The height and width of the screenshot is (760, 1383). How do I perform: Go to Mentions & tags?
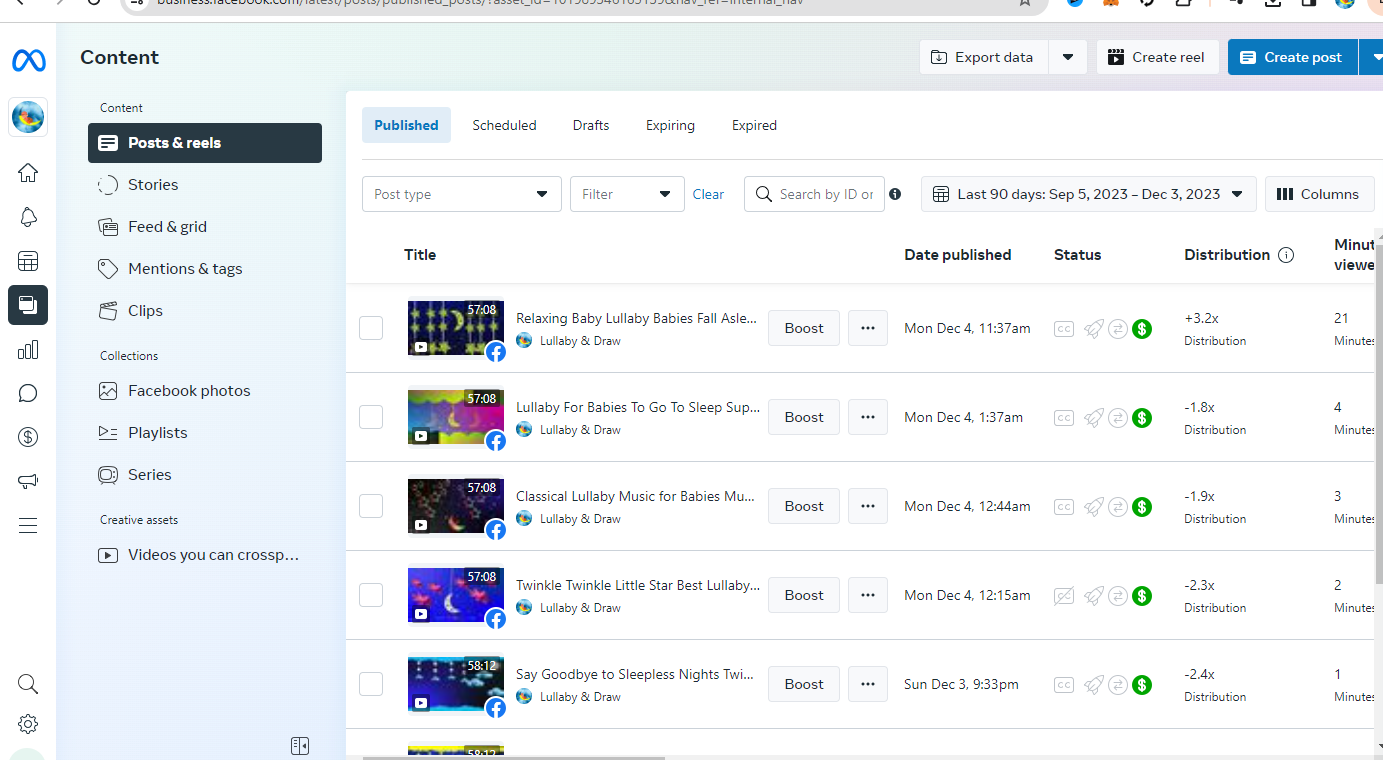pos(205,269)
